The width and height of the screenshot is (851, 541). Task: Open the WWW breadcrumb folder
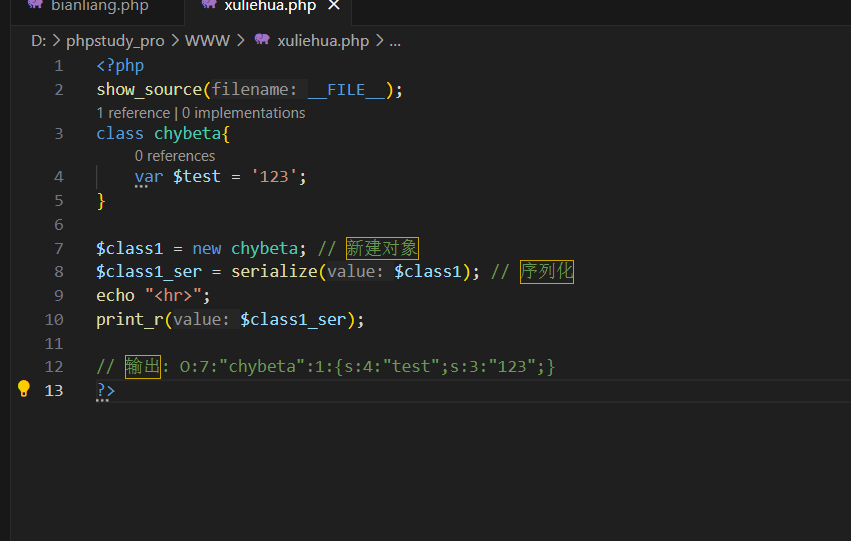point(207,41)
